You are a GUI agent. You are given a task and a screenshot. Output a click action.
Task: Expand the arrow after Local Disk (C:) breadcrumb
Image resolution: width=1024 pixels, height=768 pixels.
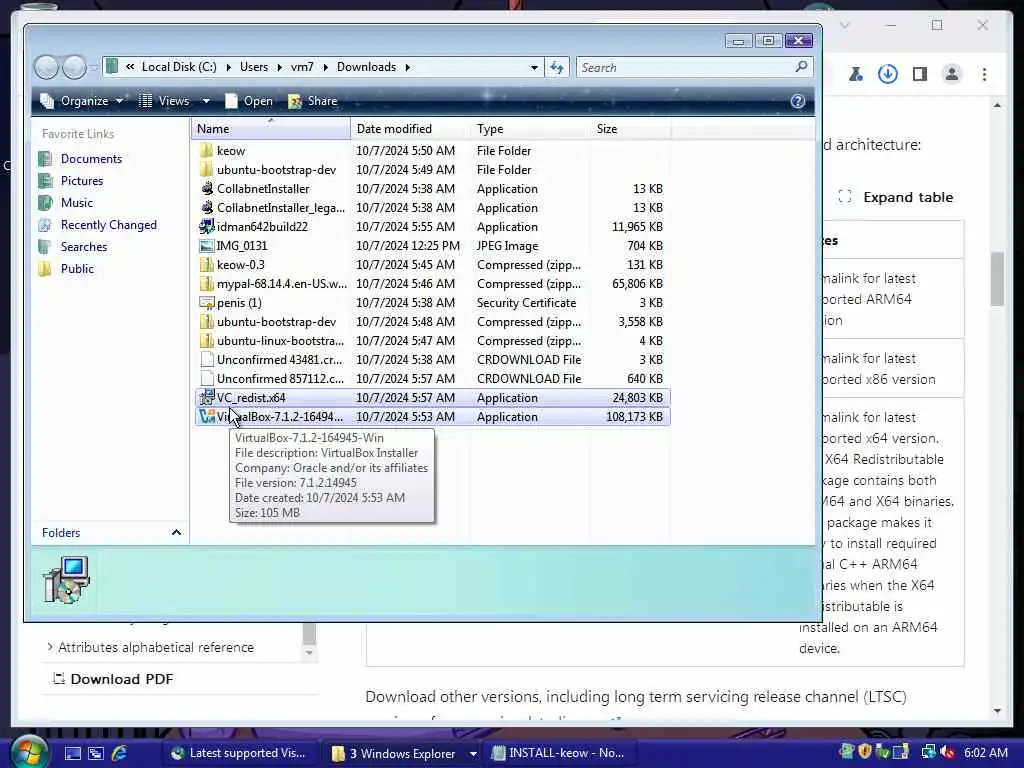[228, 67]
